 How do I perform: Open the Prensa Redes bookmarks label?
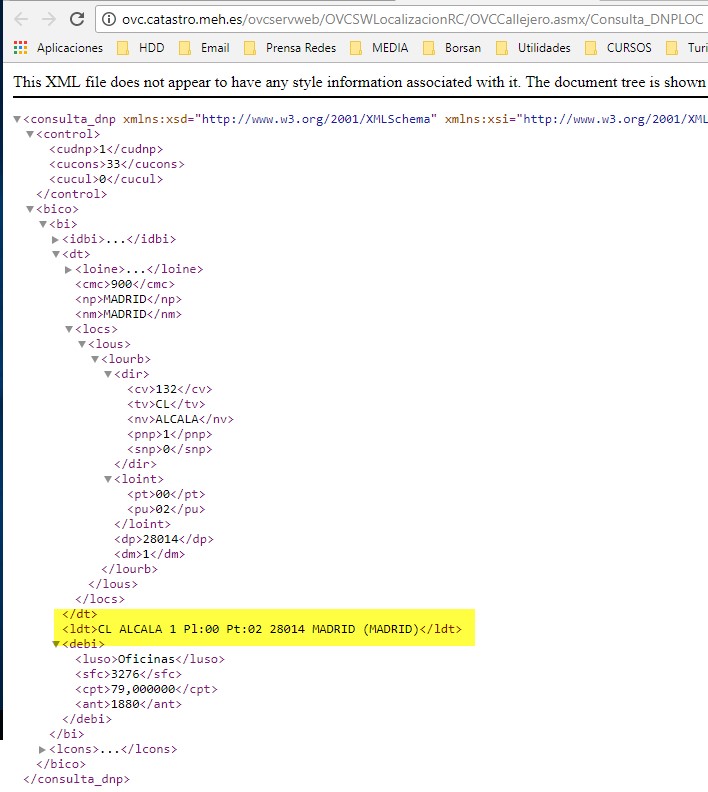[x=301, y=47]
